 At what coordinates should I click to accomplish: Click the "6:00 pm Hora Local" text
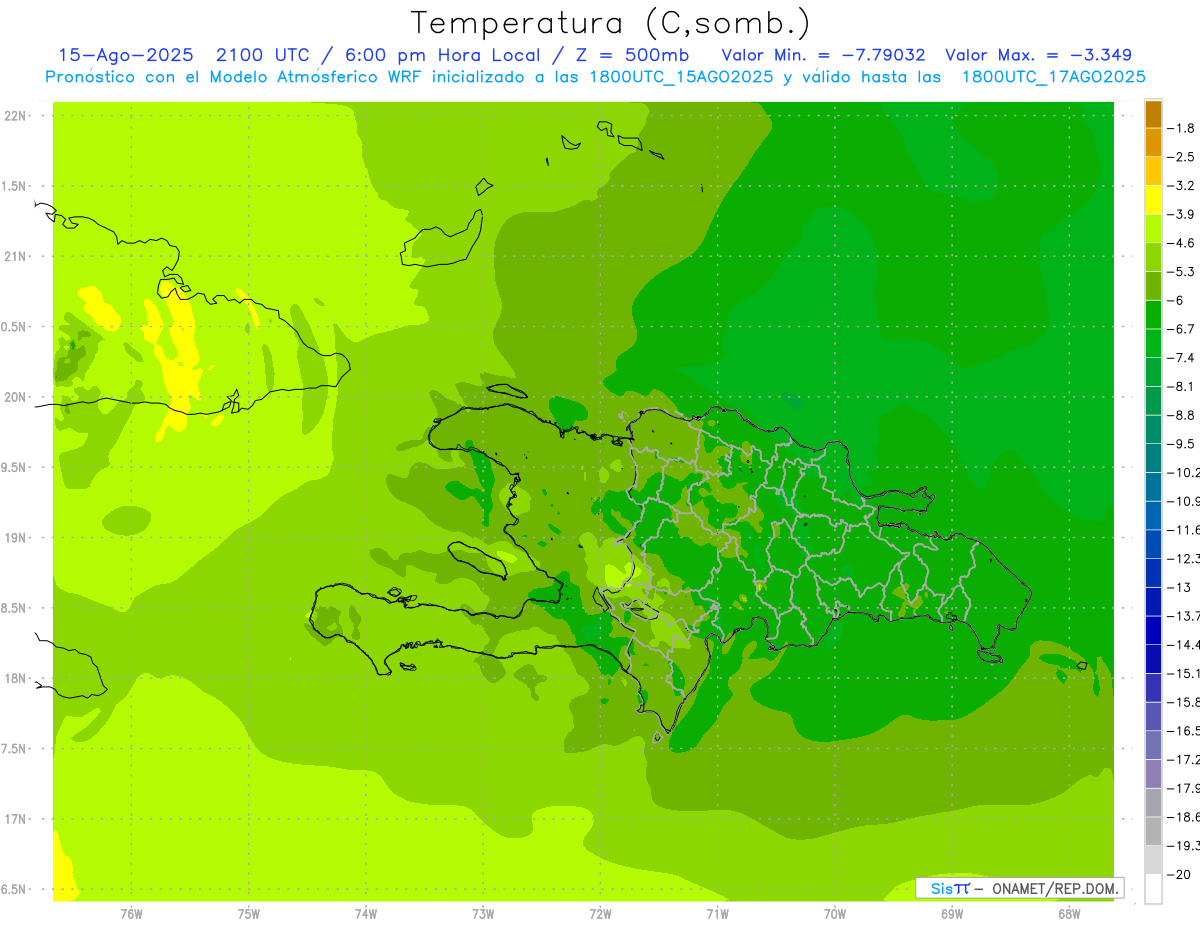[x=443, y=55]
